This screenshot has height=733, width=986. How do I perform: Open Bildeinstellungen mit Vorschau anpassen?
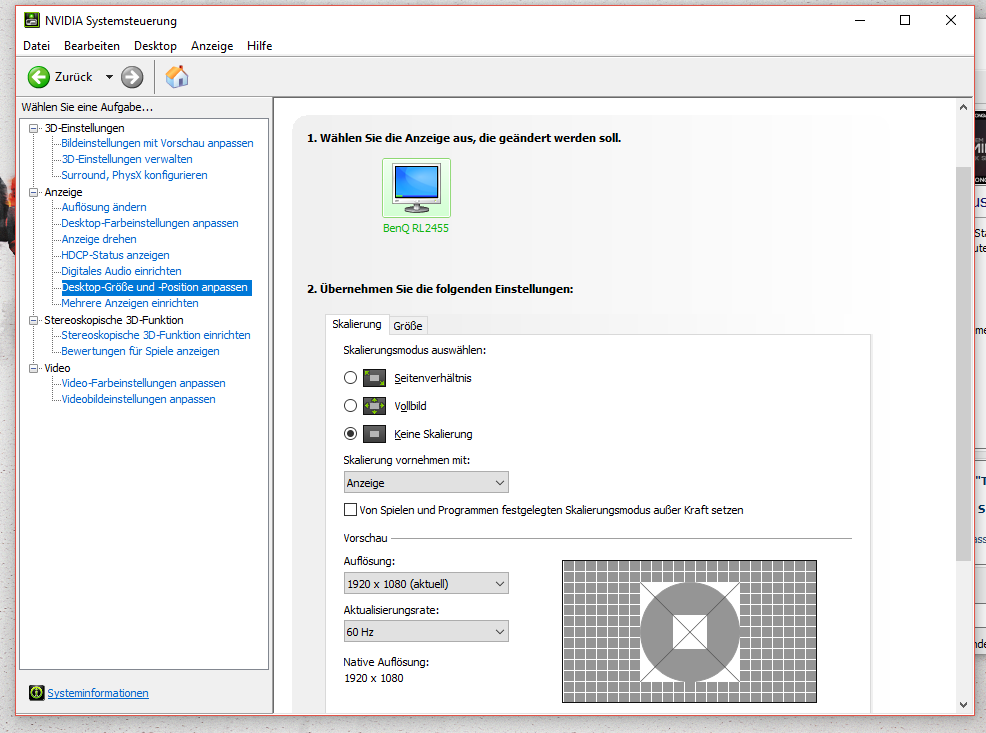pyautogui.click(x=157, y=143)
